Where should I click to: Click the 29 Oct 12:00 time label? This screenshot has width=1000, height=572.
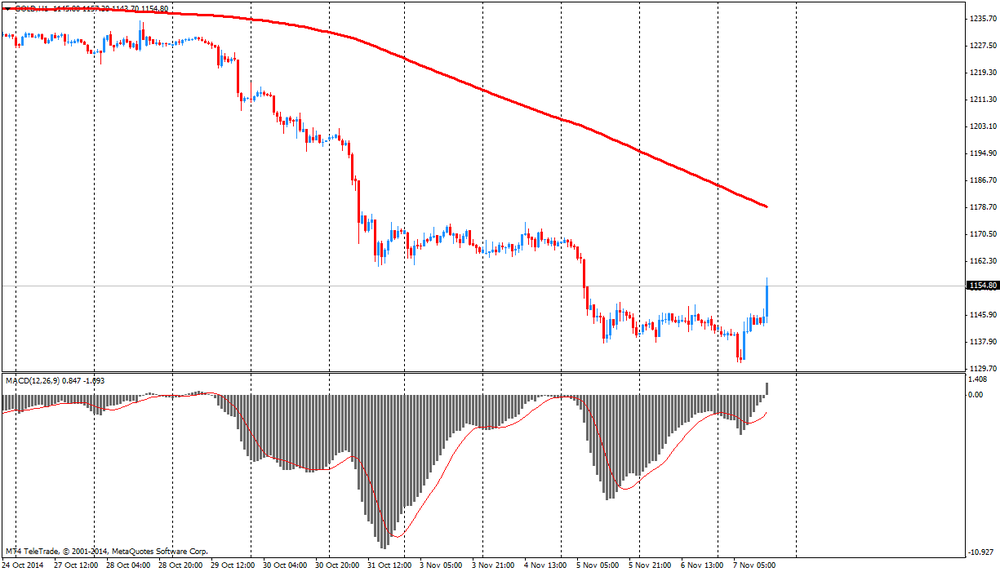click(x=233, y=565)
